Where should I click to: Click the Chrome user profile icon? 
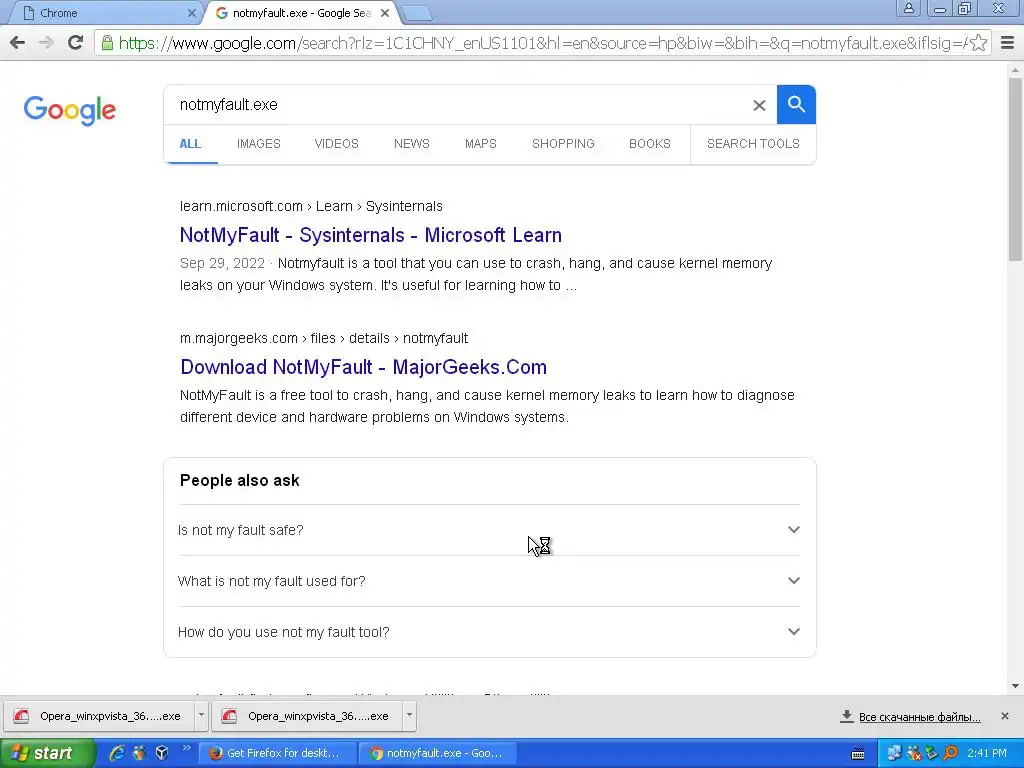click(908, 8)
